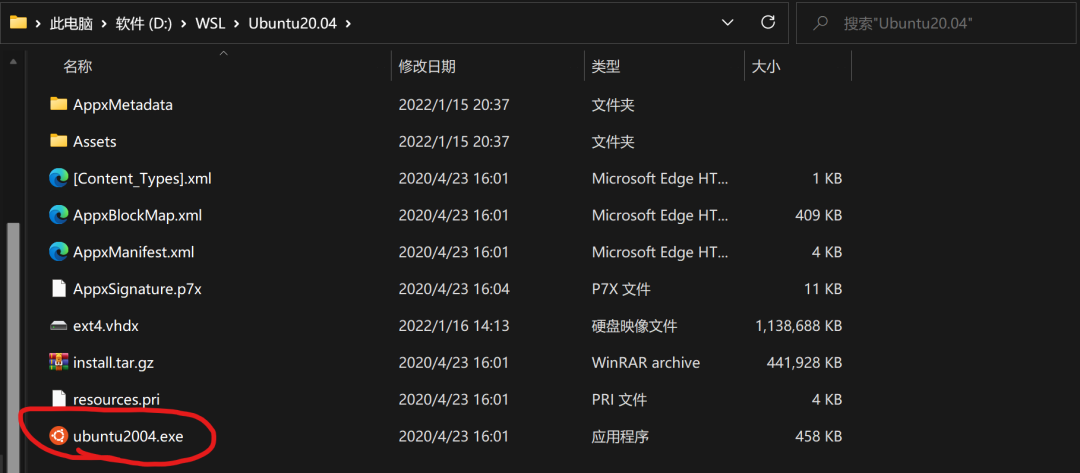
Task: Click the resources.pri file icon
Action: [x=59, y=399]
